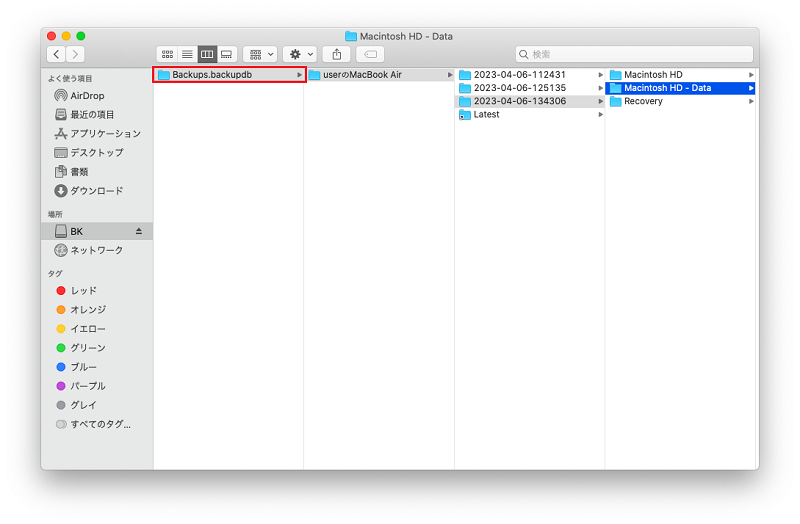Click the search field
Viewport: 800px width, 524px height.
634,54
